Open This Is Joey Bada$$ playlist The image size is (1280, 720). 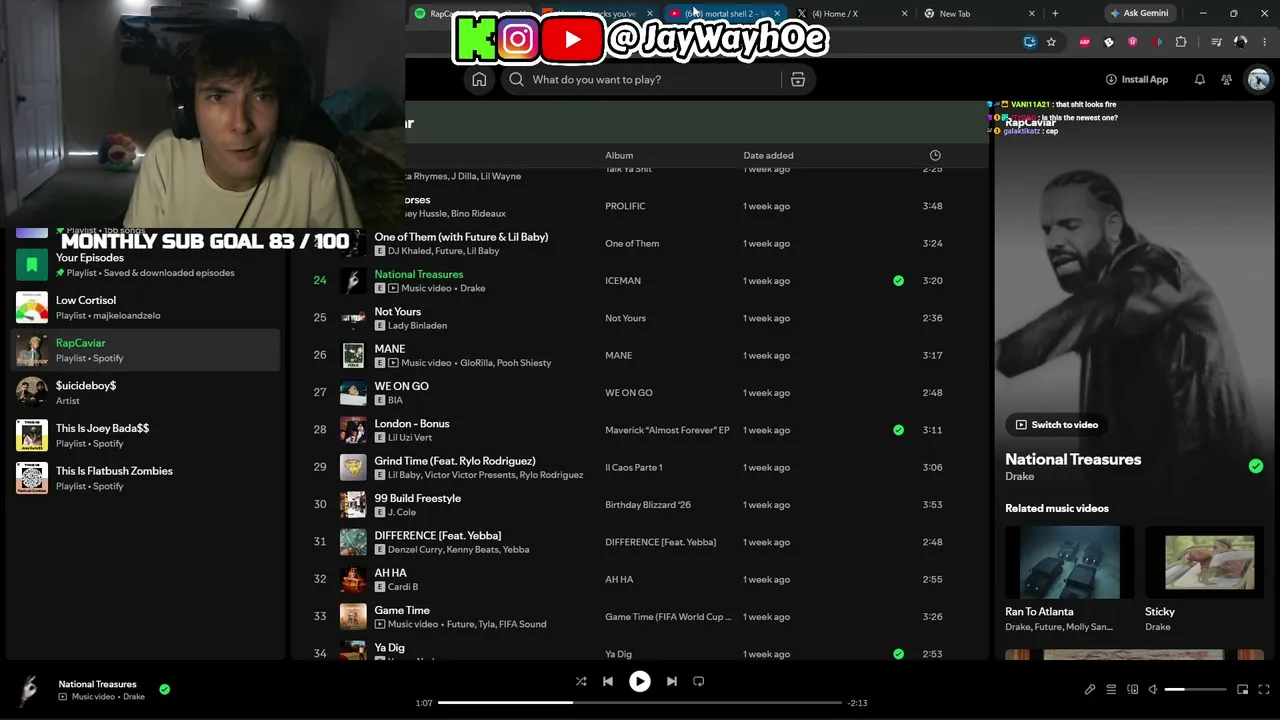(145, 436)
